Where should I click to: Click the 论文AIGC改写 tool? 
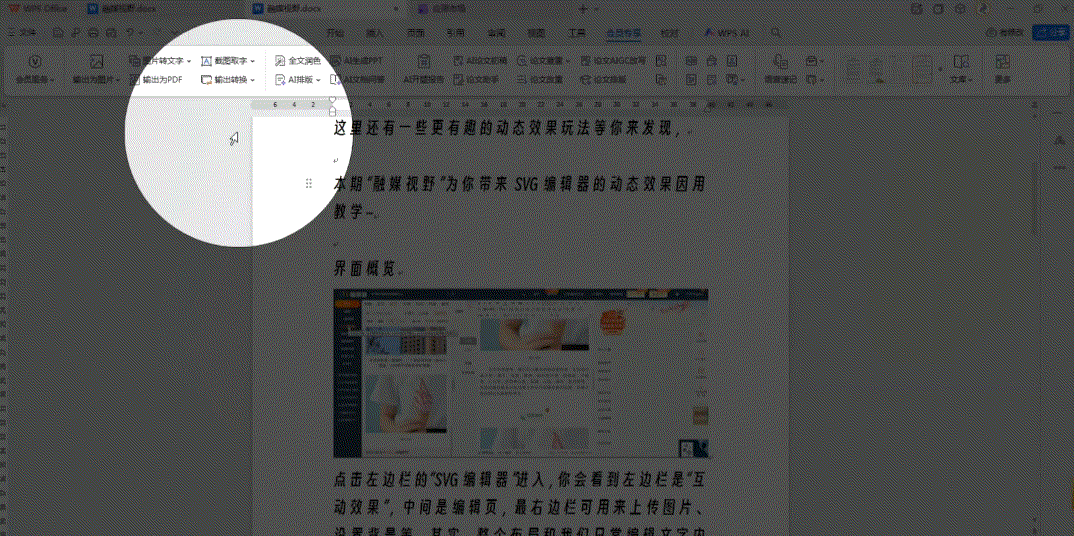coord(612,61)
